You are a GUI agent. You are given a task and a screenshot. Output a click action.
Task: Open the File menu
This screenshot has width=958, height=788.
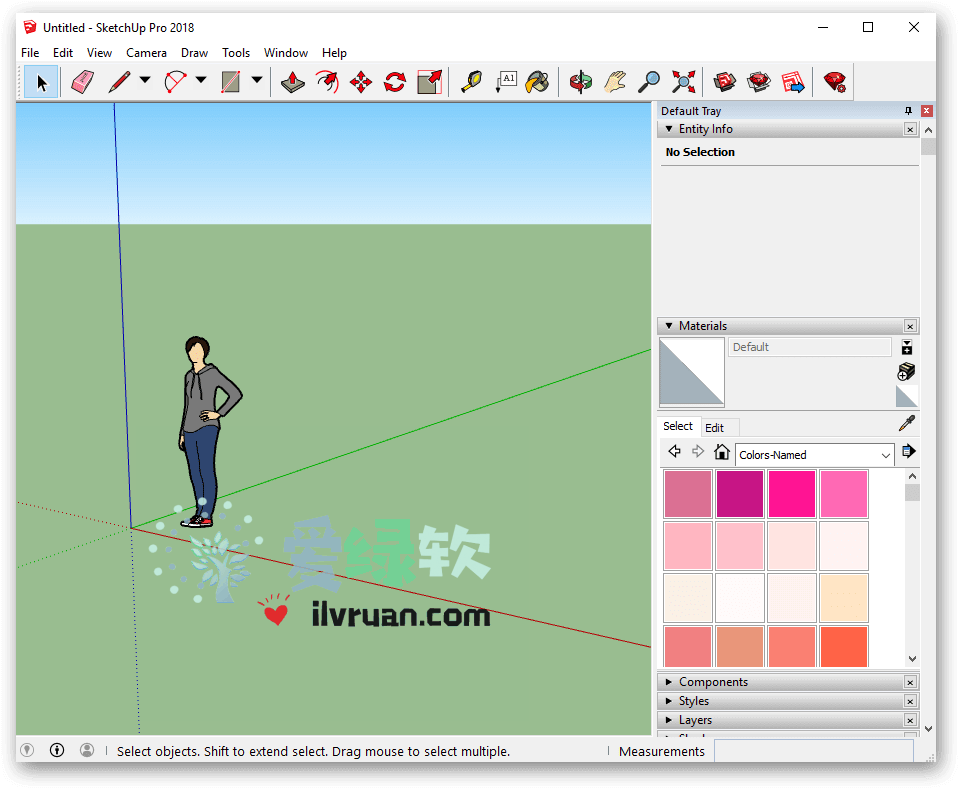[30, 53]
